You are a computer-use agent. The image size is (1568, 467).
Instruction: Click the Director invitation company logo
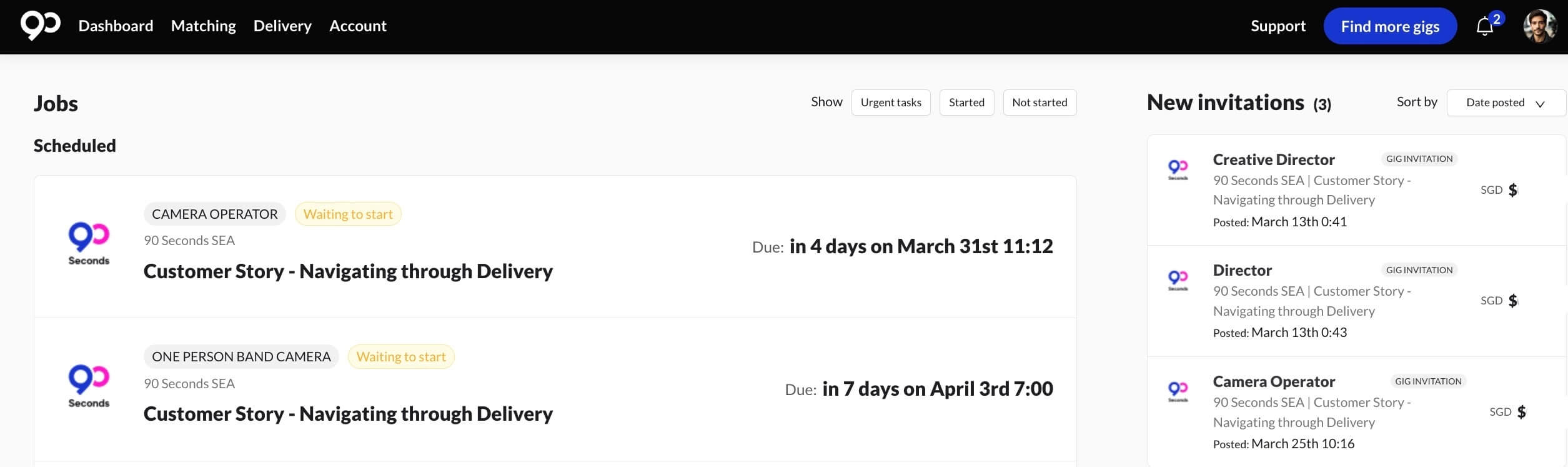[1178, 279]
